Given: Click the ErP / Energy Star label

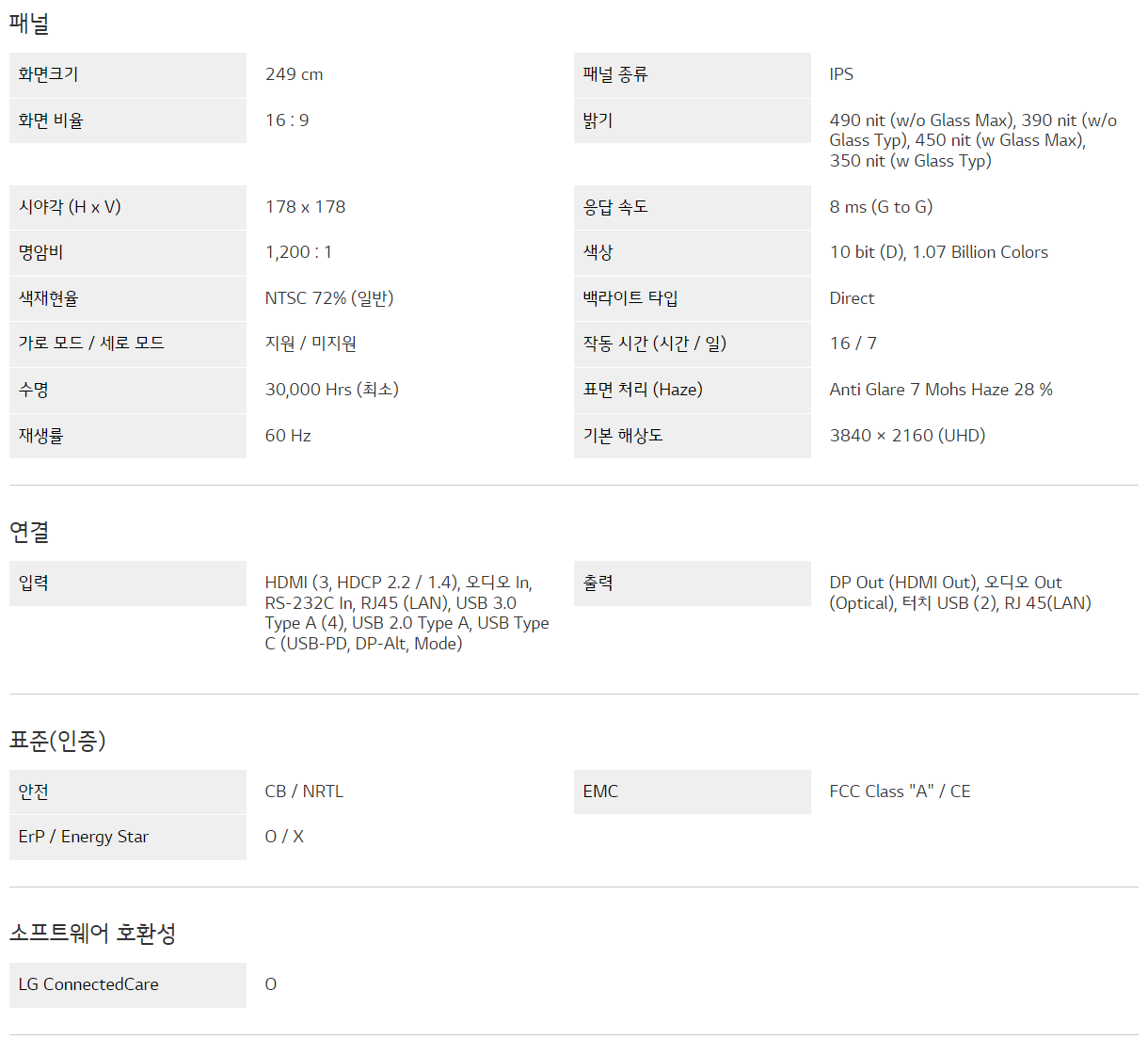Looking at the screenshot, I should coord(84,837).
